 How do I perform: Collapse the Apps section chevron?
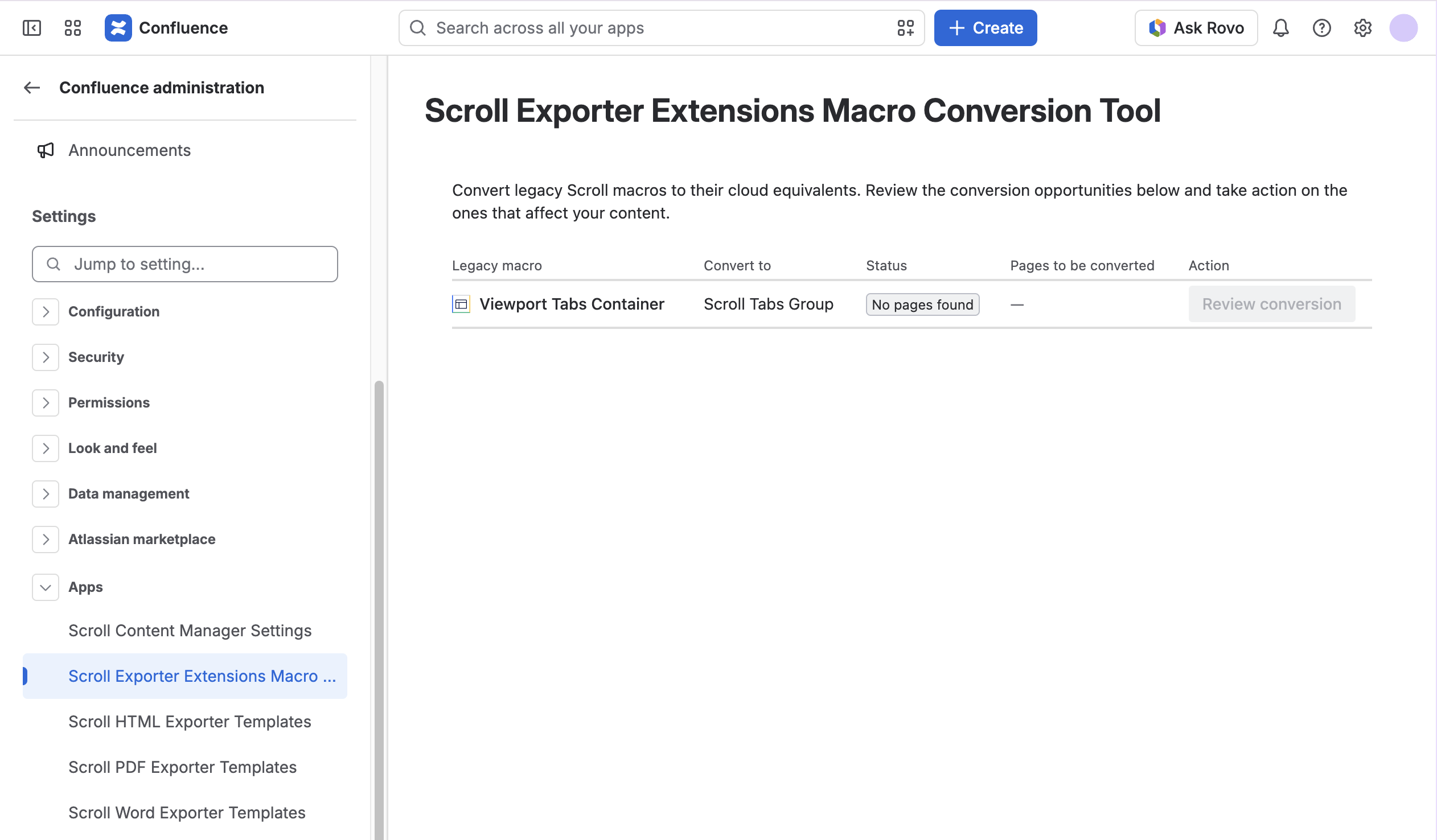46,587
